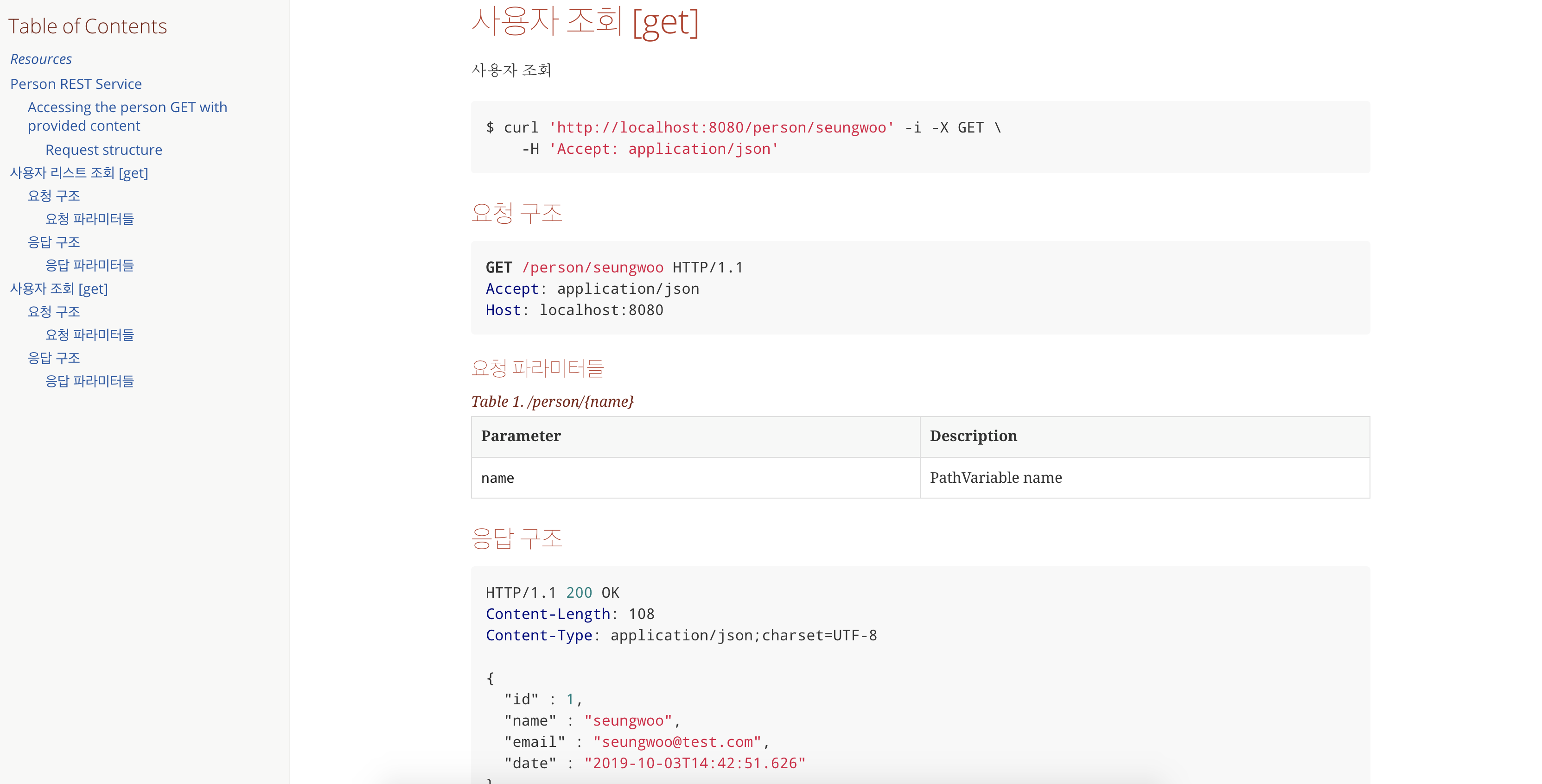Click the Resources label in sidebar
Image resolution: width=1542 pixels, height=784 pixels.
coord(41,59)
